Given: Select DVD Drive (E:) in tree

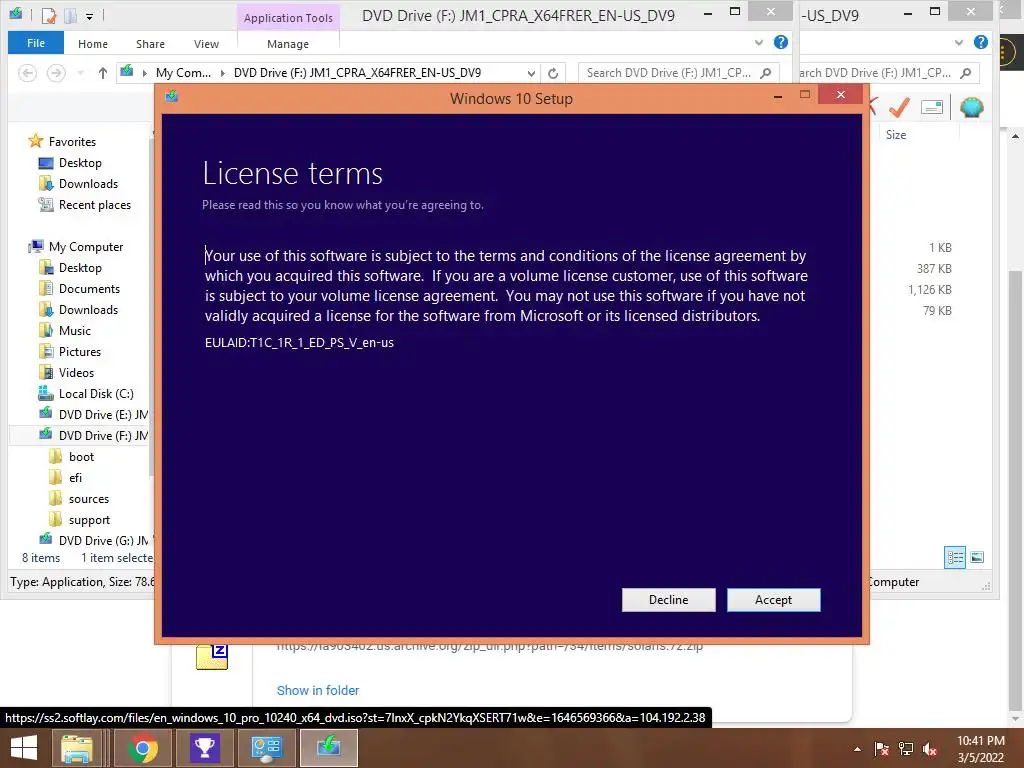Looking at the screenshot, I should pos(93,415).
